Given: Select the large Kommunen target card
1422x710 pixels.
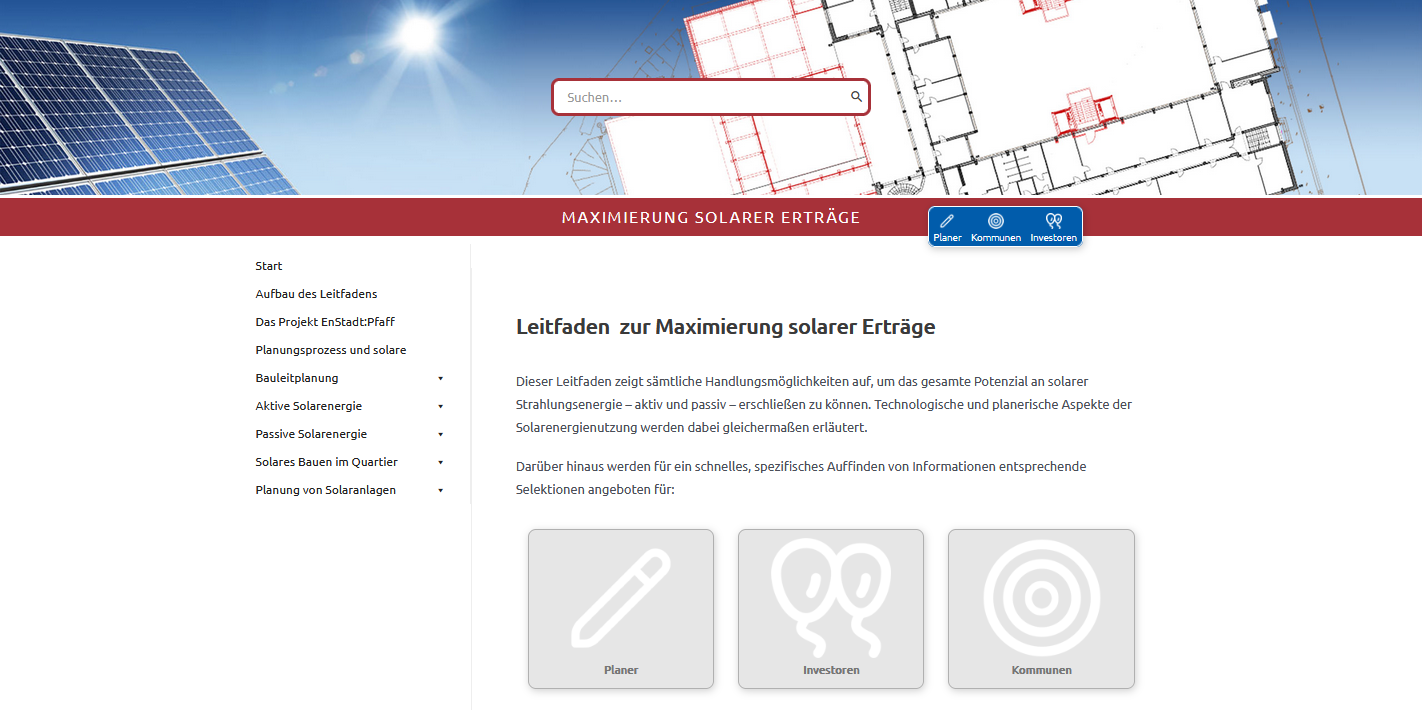Looking at the screenshot, I should tap(1041, 609).
